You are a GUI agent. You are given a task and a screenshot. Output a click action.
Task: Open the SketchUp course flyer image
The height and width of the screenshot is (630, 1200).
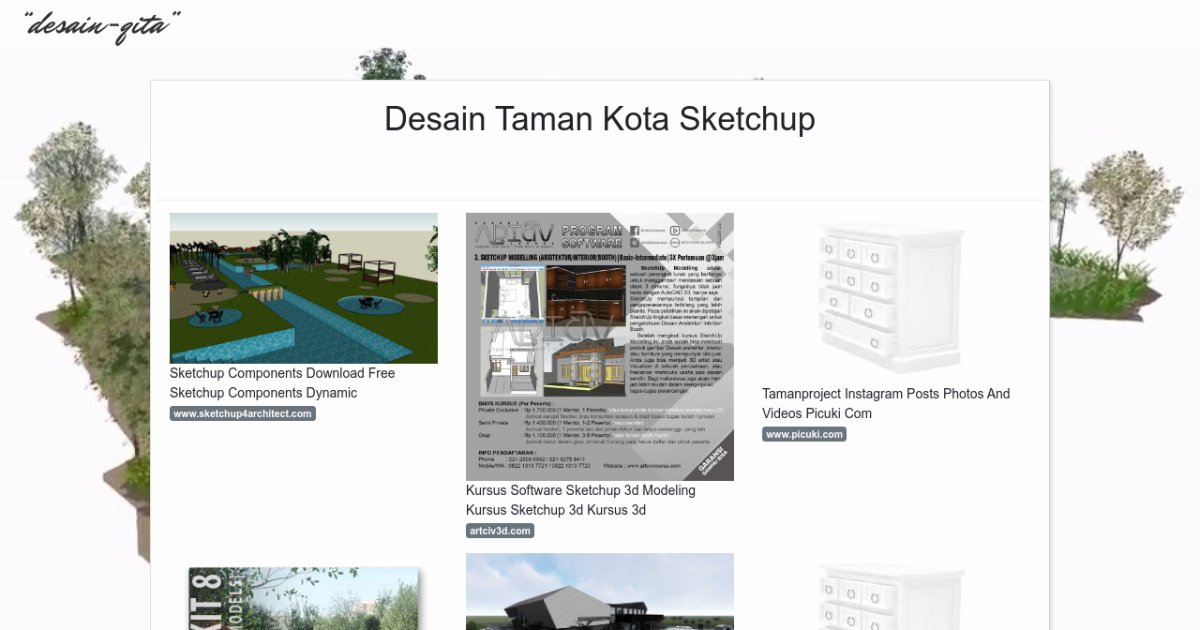point(599,346)
